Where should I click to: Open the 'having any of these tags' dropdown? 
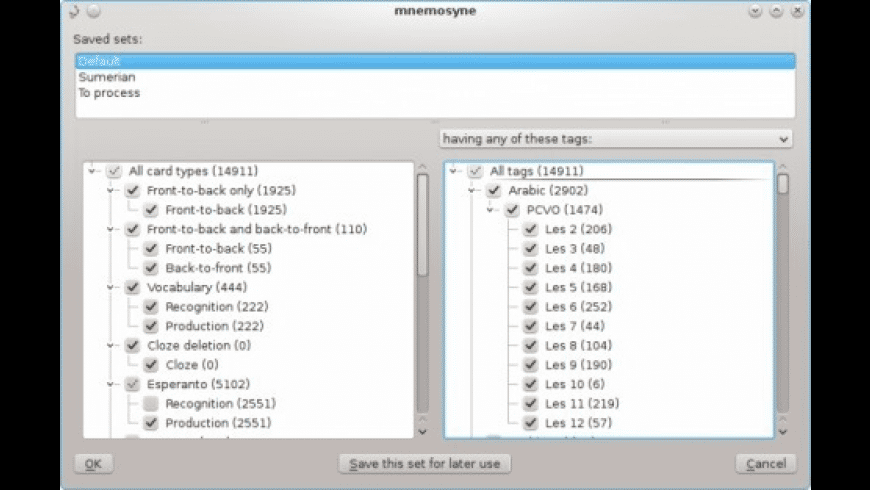point(615,139)
